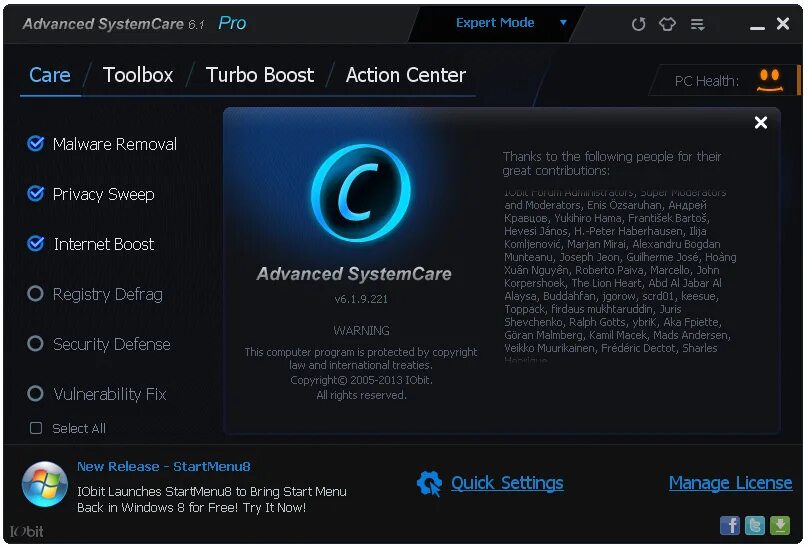Click the All rights reserved text

(361, 395)
